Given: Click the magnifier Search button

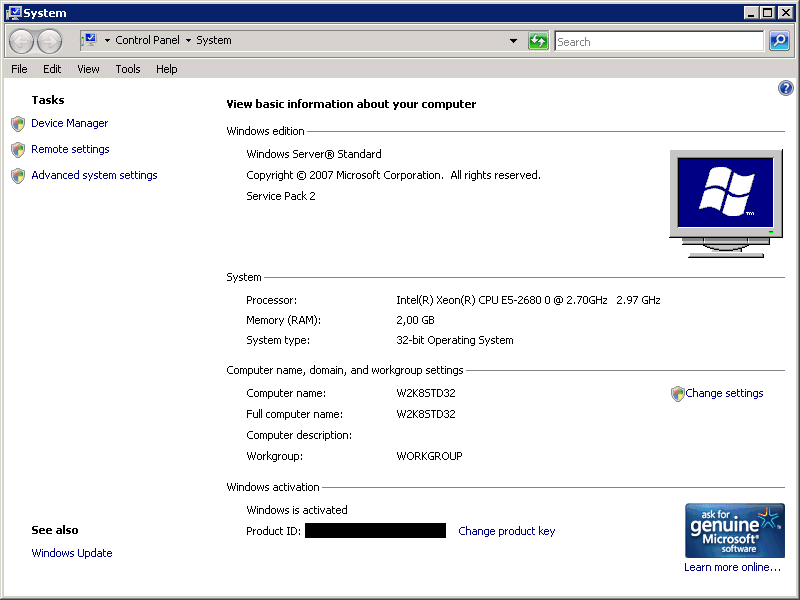Looking at the screenshot, I should 779,41.
